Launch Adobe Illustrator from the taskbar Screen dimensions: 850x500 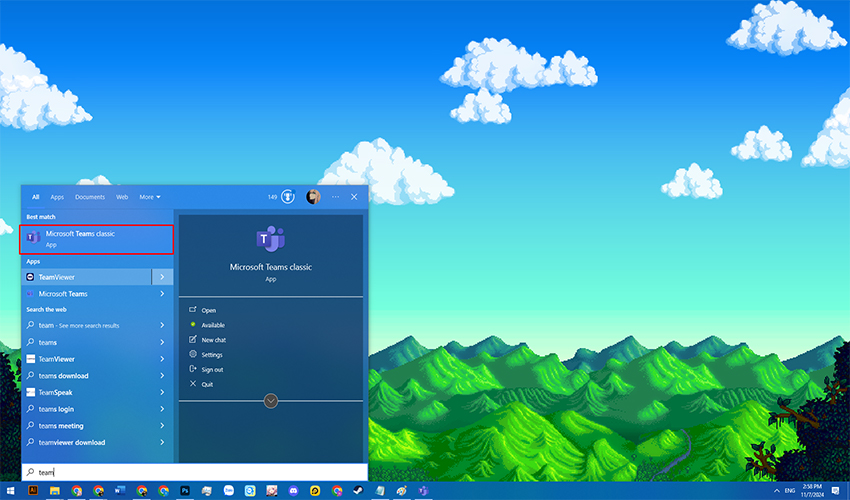[x=32, y=491]
